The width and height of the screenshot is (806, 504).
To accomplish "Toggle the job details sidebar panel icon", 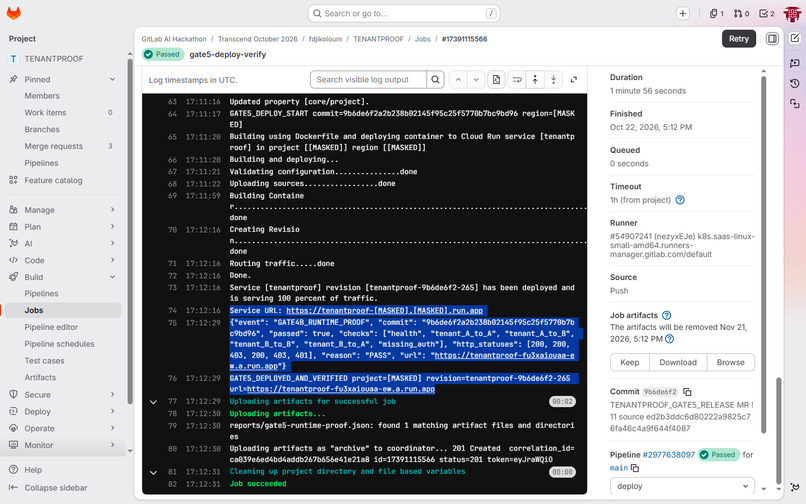I will point(772,39).
